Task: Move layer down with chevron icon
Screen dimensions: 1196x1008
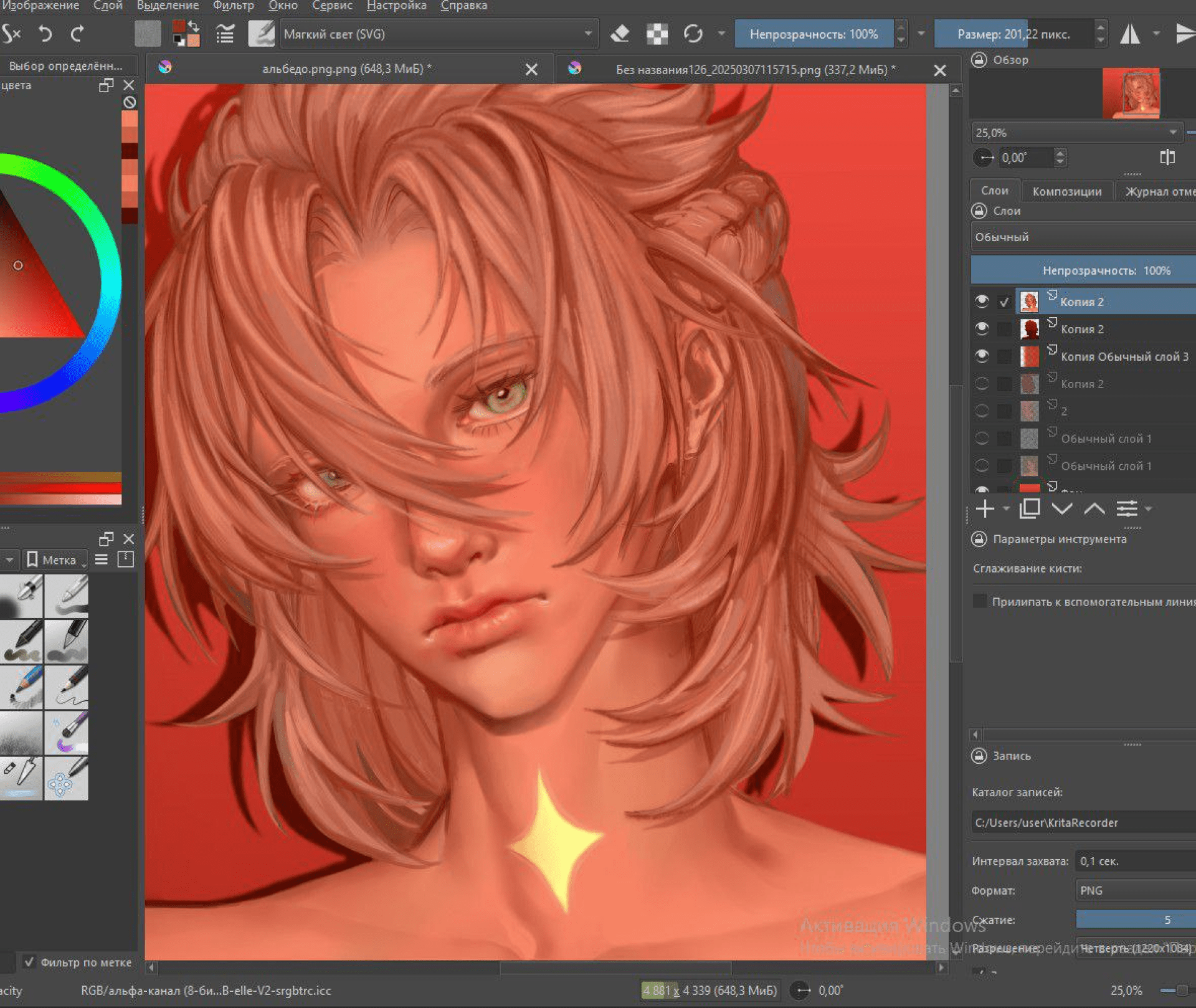Action: 1061,509
